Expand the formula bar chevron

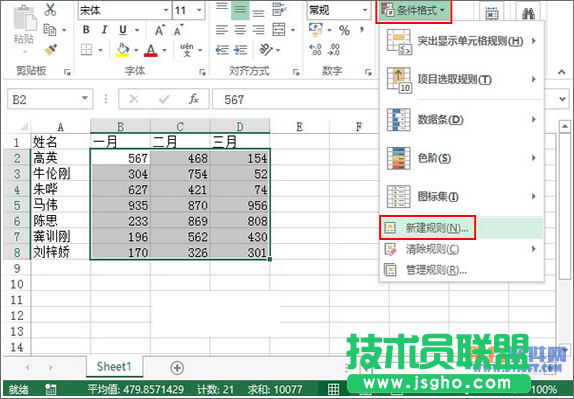[x=562, y=99]
